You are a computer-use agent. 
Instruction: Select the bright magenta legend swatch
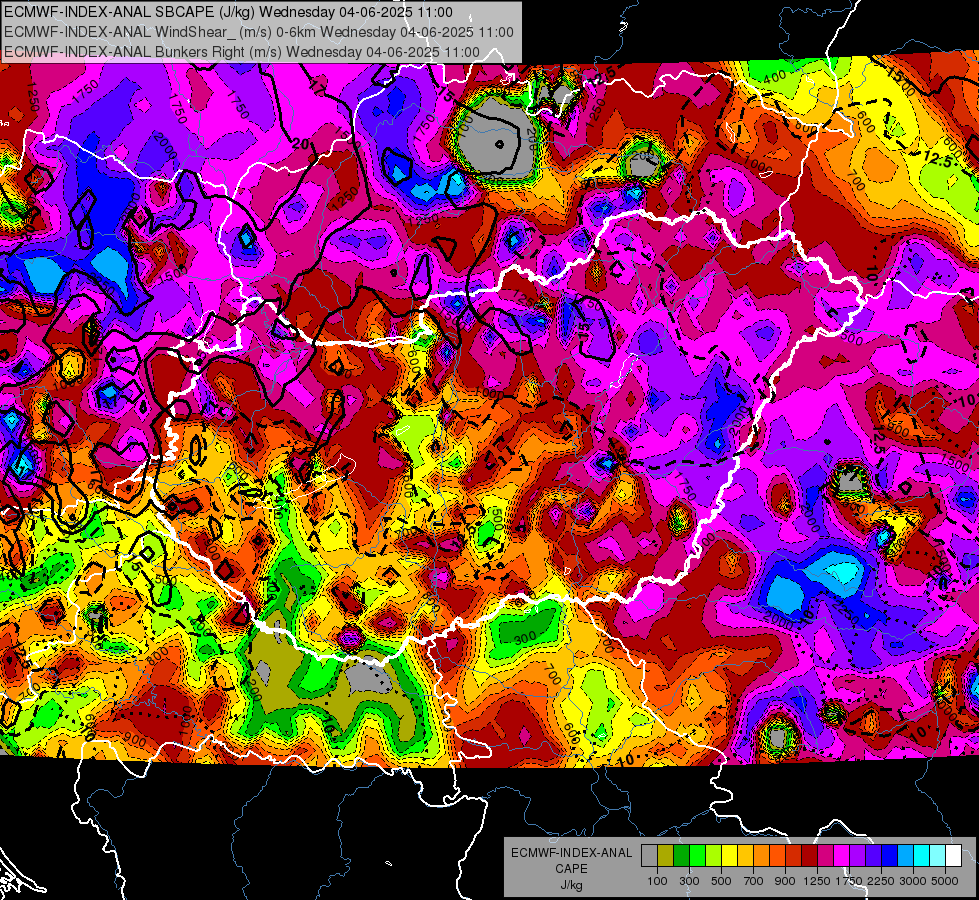coord(842,855)
